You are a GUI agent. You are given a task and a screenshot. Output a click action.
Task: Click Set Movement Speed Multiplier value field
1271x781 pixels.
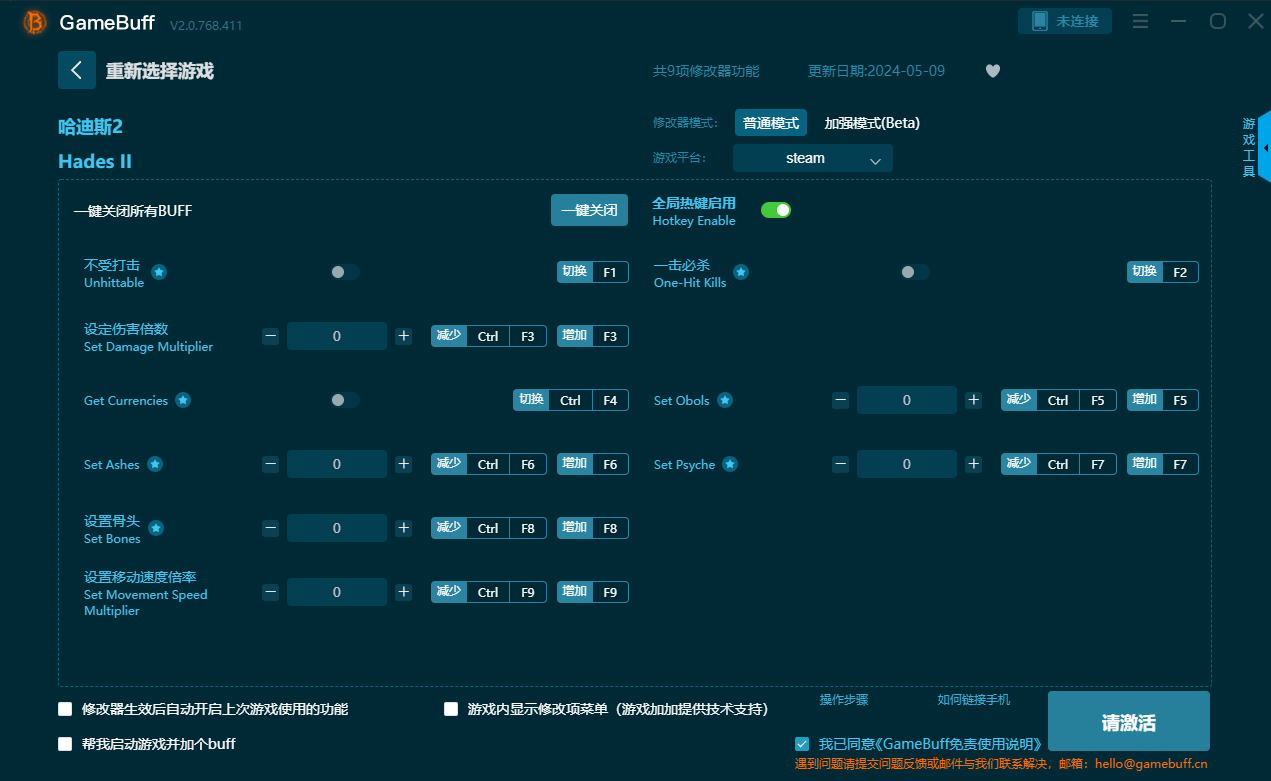337,592
